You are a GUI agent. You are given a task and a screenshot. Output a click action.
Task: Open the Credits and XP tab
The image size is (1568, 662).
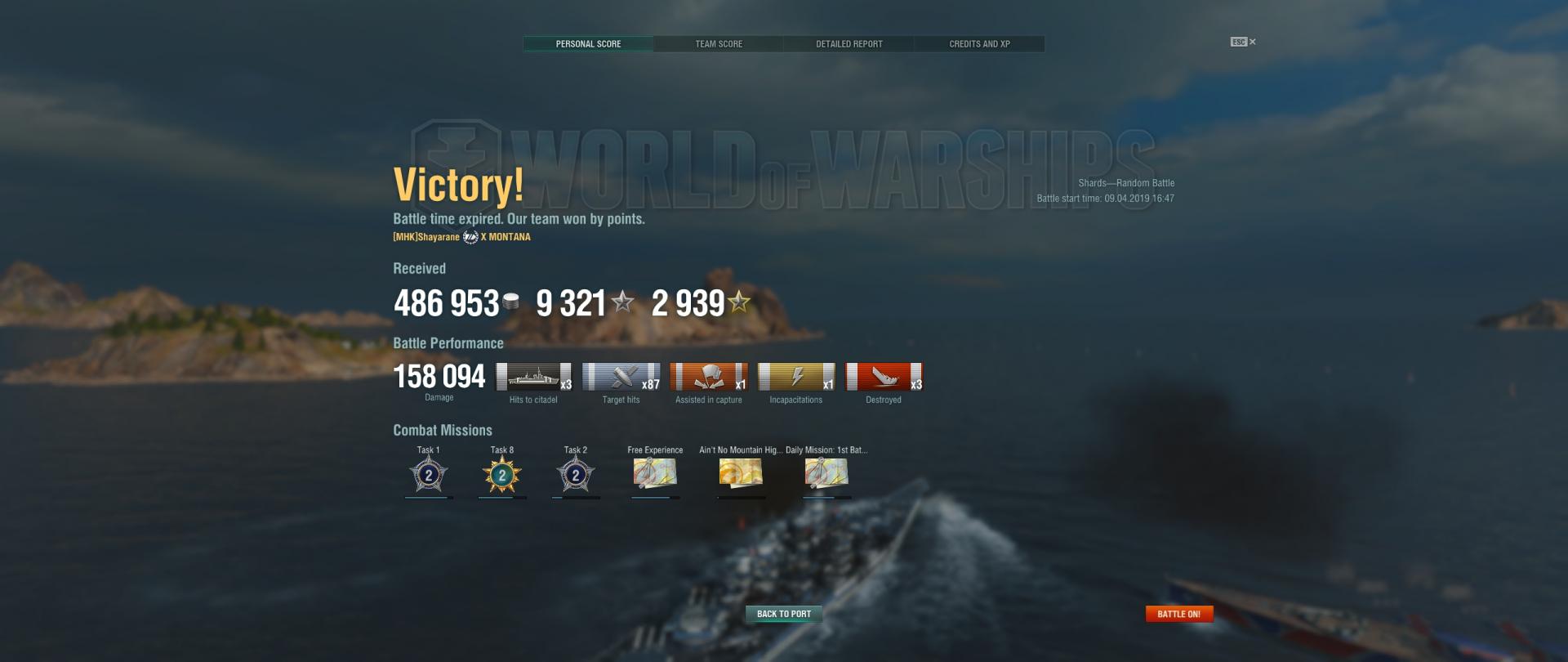coord(980,44)
